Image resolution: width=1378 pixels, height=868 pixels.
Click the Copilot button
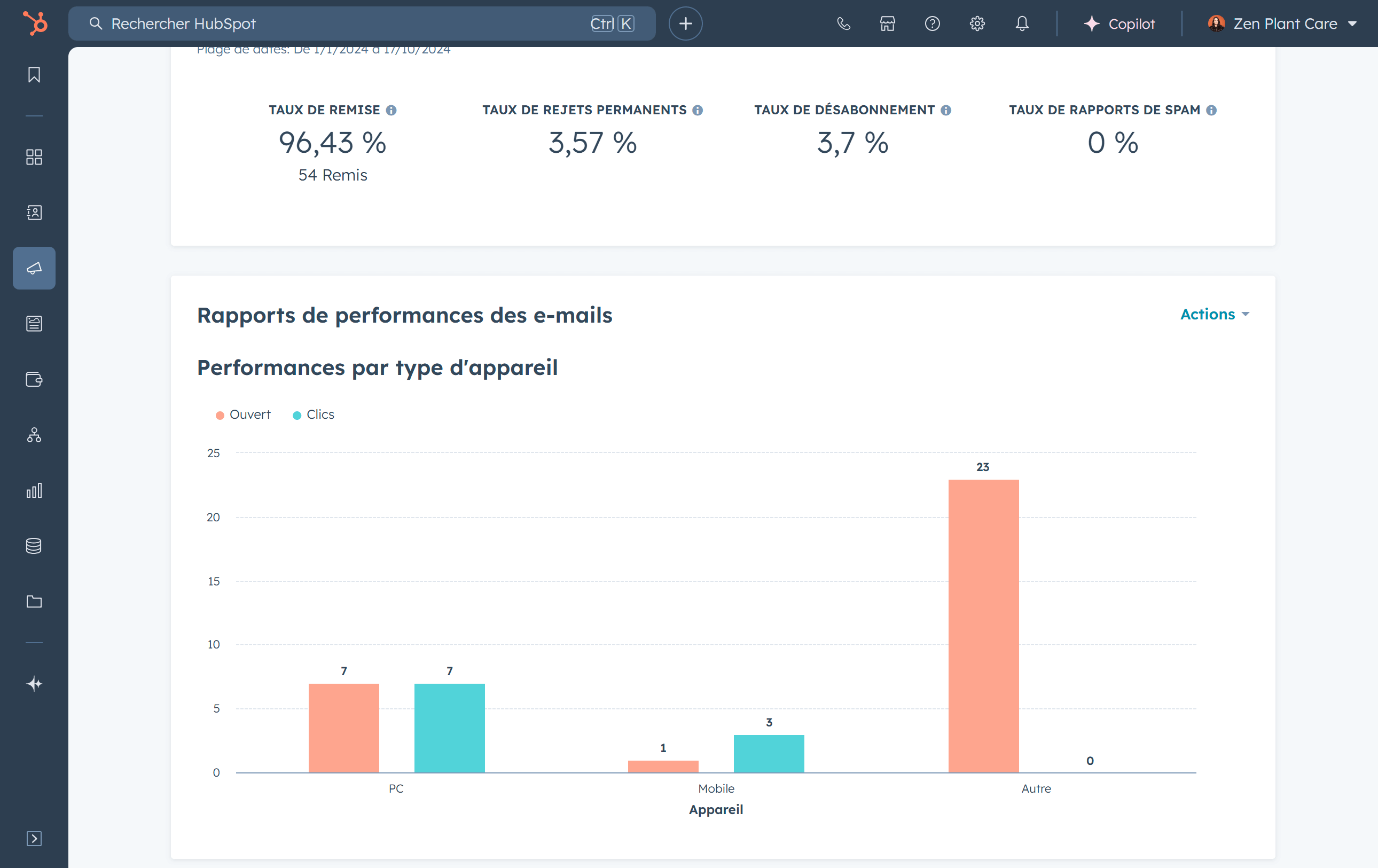point(1119,24)
